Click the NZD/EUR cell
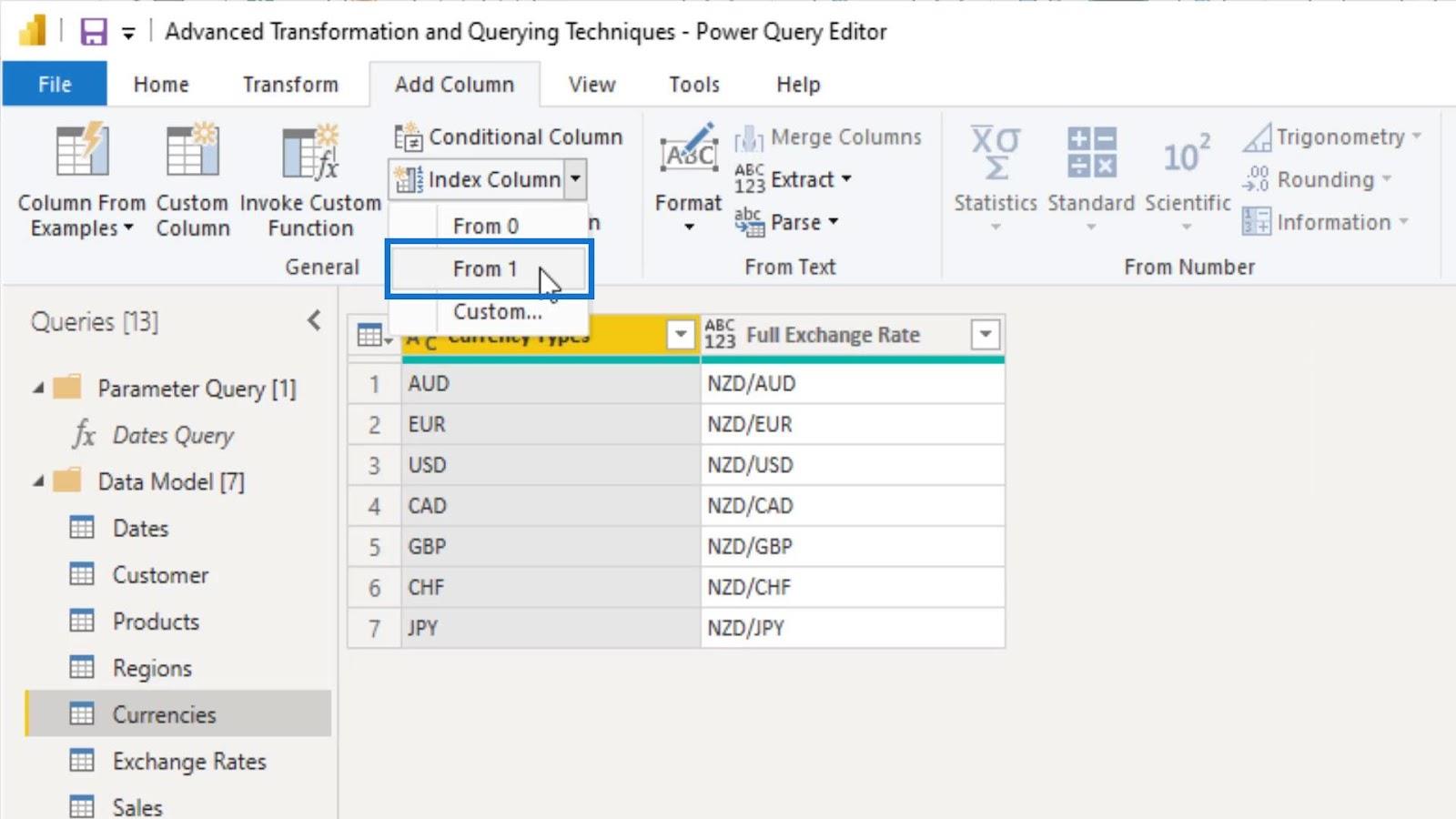This screenshot has height=819, width=1456. 853,425
